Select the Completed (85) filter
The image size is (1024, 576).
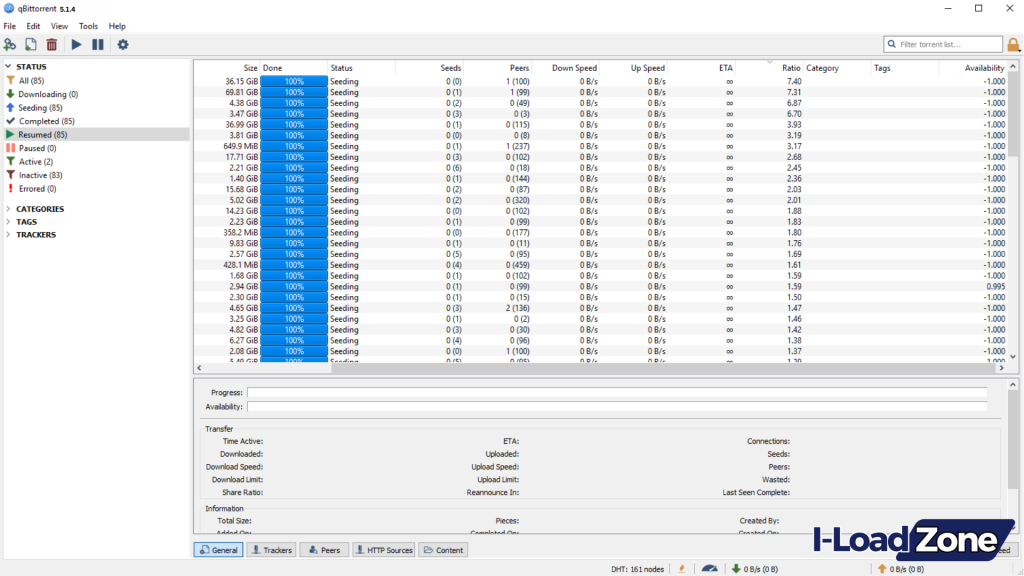(46, 121)
